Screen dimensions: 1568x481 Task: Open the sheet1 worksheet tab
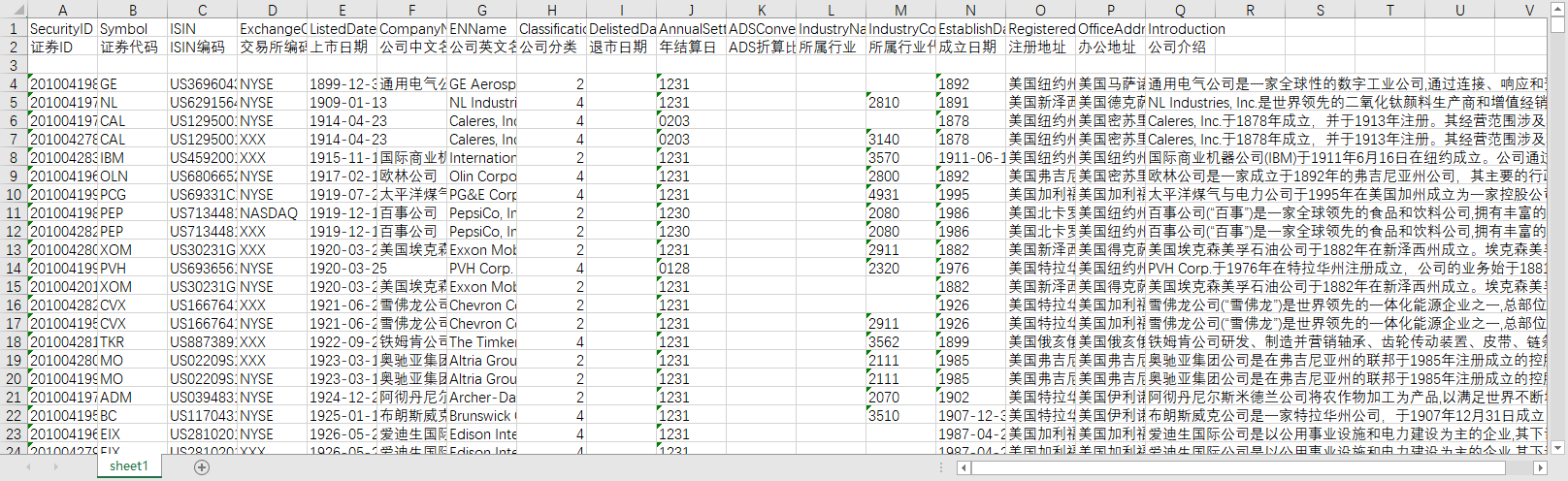(129, 466)
